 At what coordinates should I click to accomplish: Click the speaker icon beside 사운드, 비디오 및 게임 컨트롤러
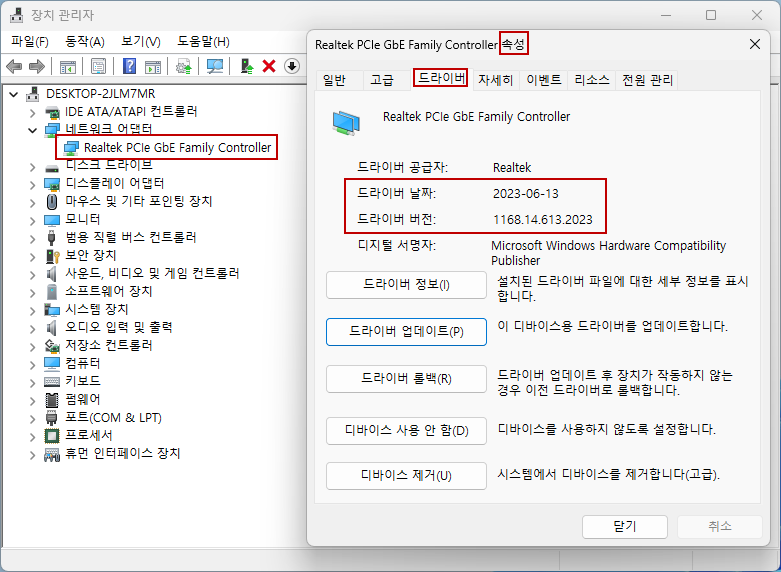[52, 274]
